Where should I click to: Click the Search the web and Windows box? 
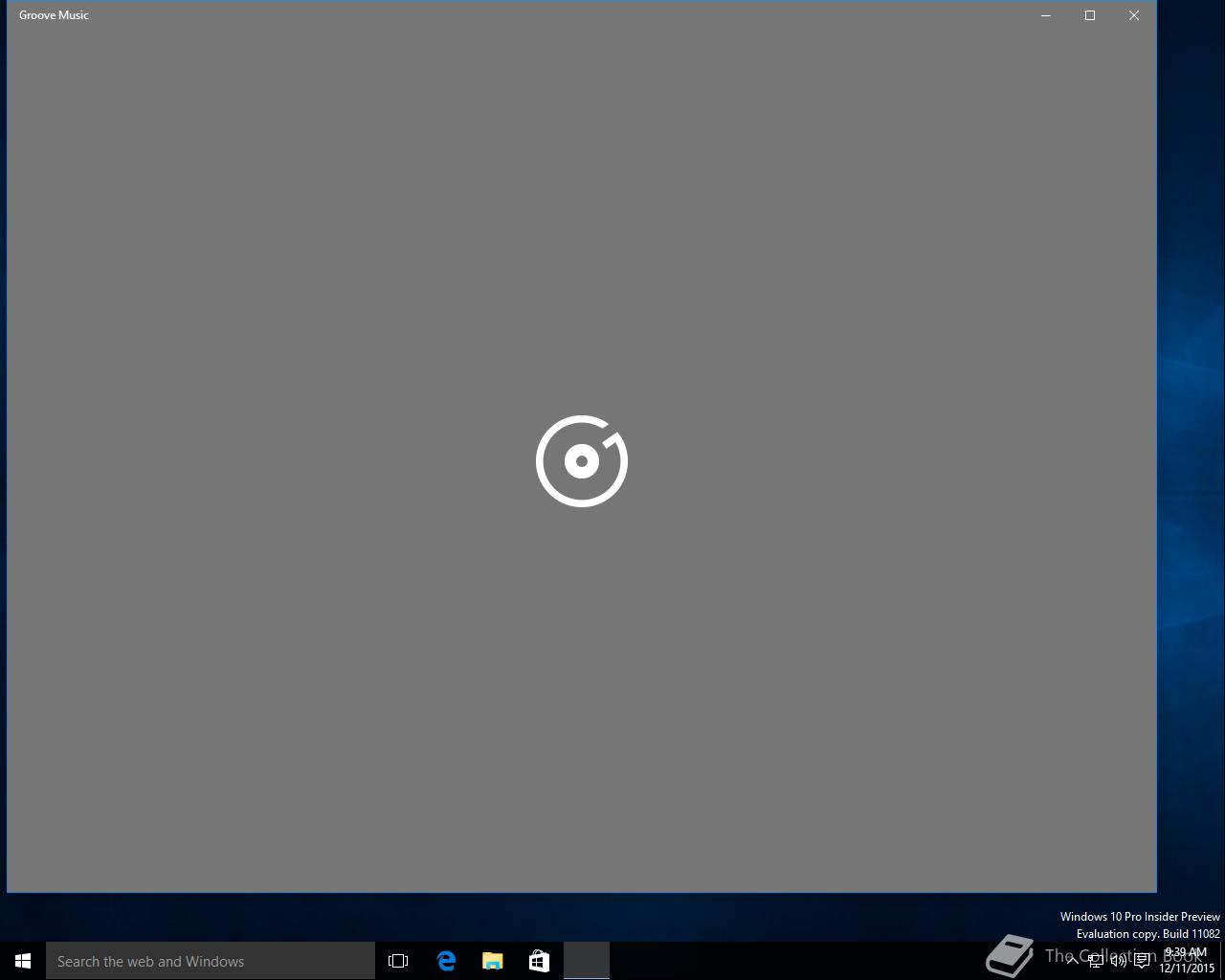click(211, 961)
